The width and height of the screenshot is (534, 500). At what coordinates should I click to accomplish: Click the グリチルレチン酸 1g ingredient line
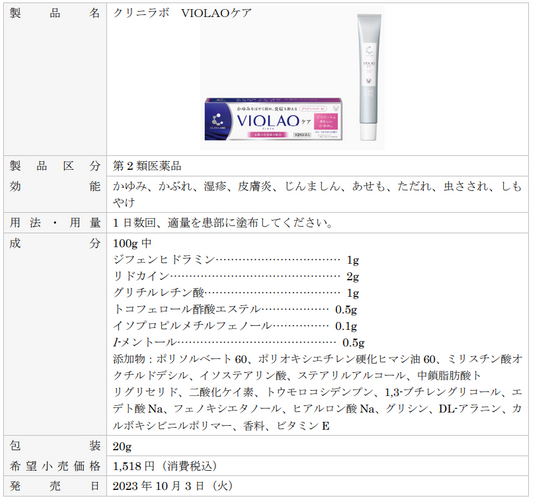pyautogui.click(x=236, y=293)
